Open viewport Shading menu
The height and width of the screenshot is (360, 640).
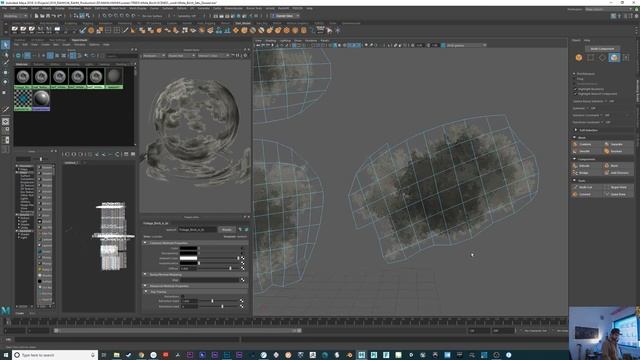[271, 40]
